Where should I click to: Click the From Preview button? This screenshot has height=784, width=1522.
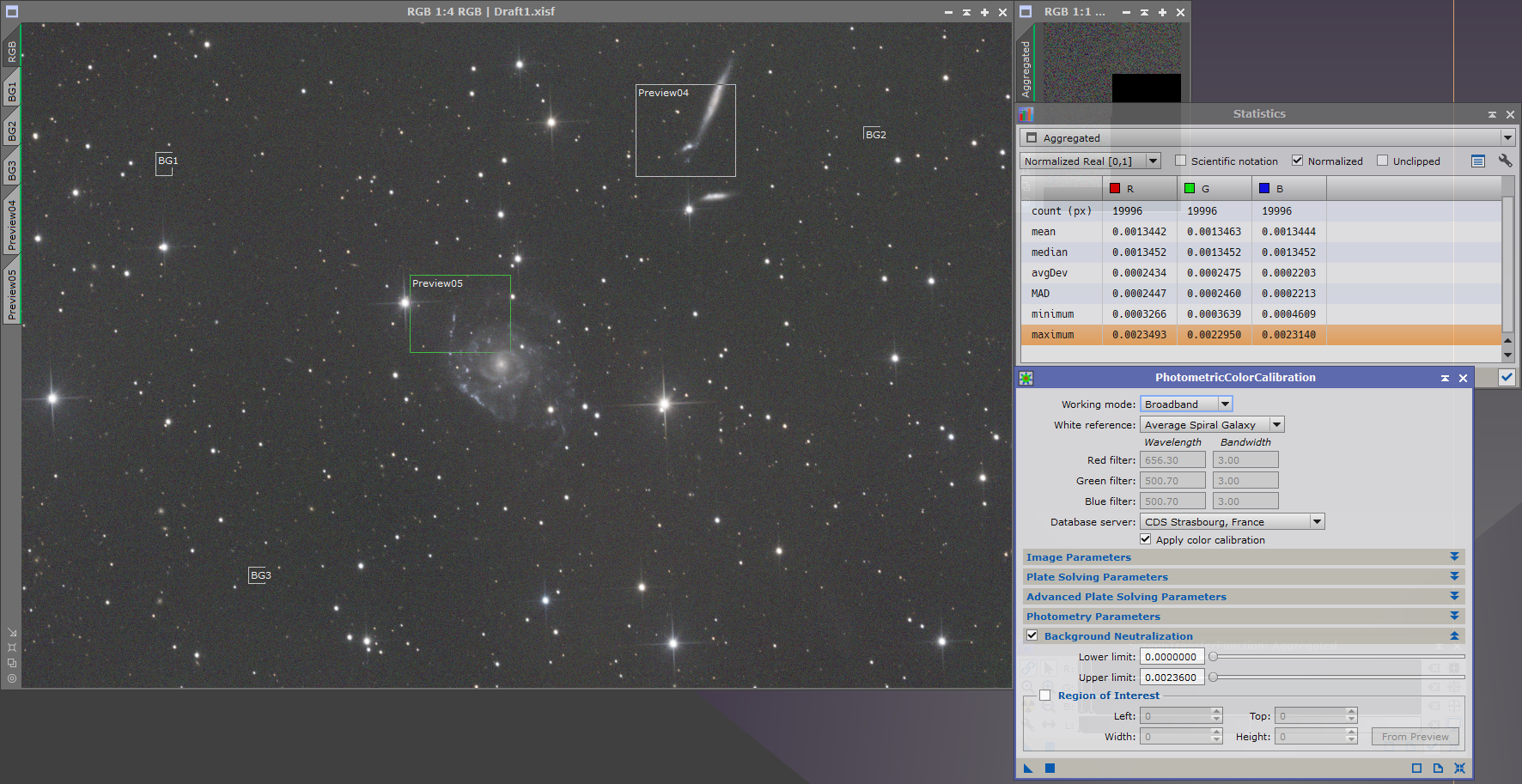[1415, 736]
